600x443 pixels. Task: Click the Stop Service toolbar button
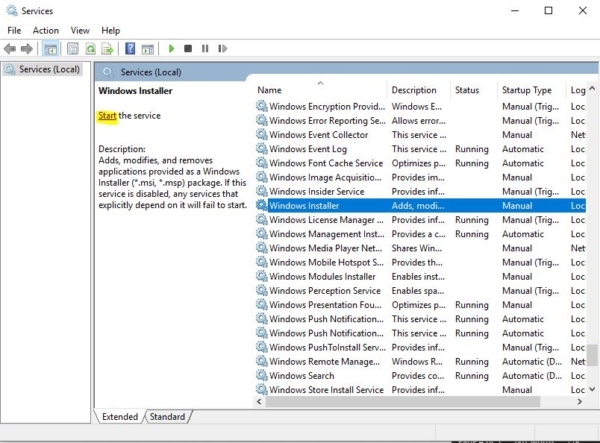click(x=188, y=49)
